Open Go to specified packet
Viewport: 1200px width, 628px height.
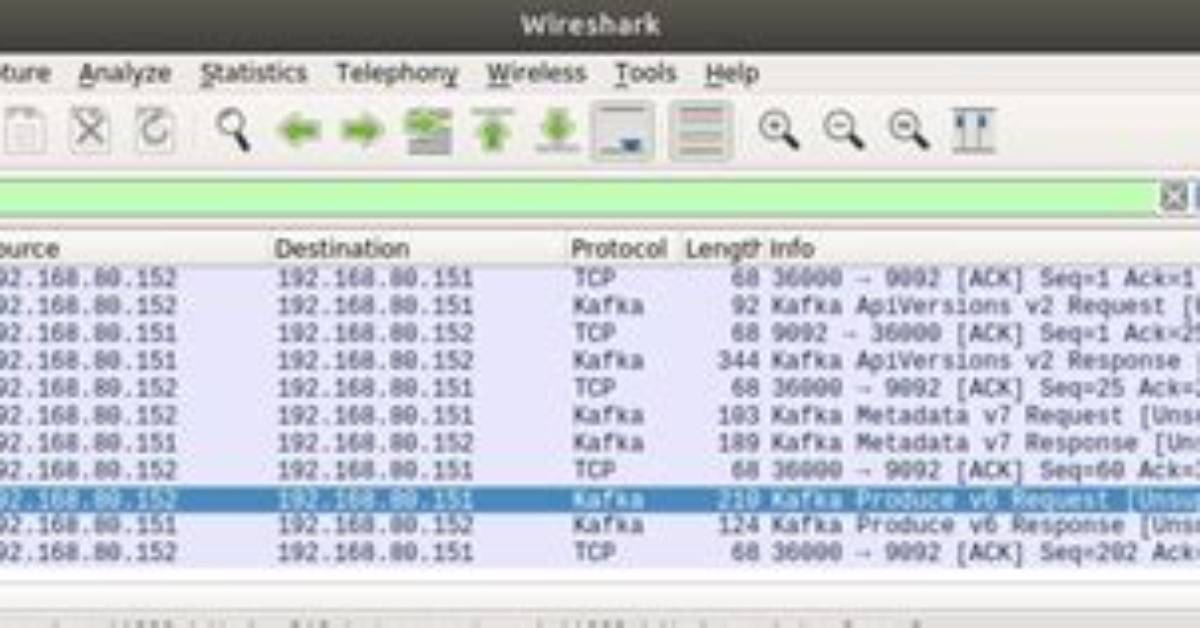click(428, 131)
